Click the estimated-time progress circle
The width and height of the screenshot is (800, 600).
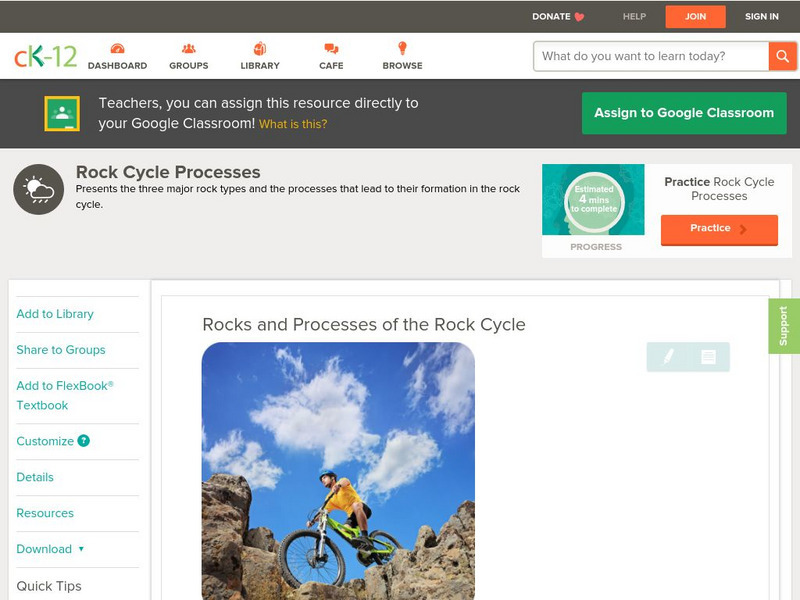pos(594,199)
